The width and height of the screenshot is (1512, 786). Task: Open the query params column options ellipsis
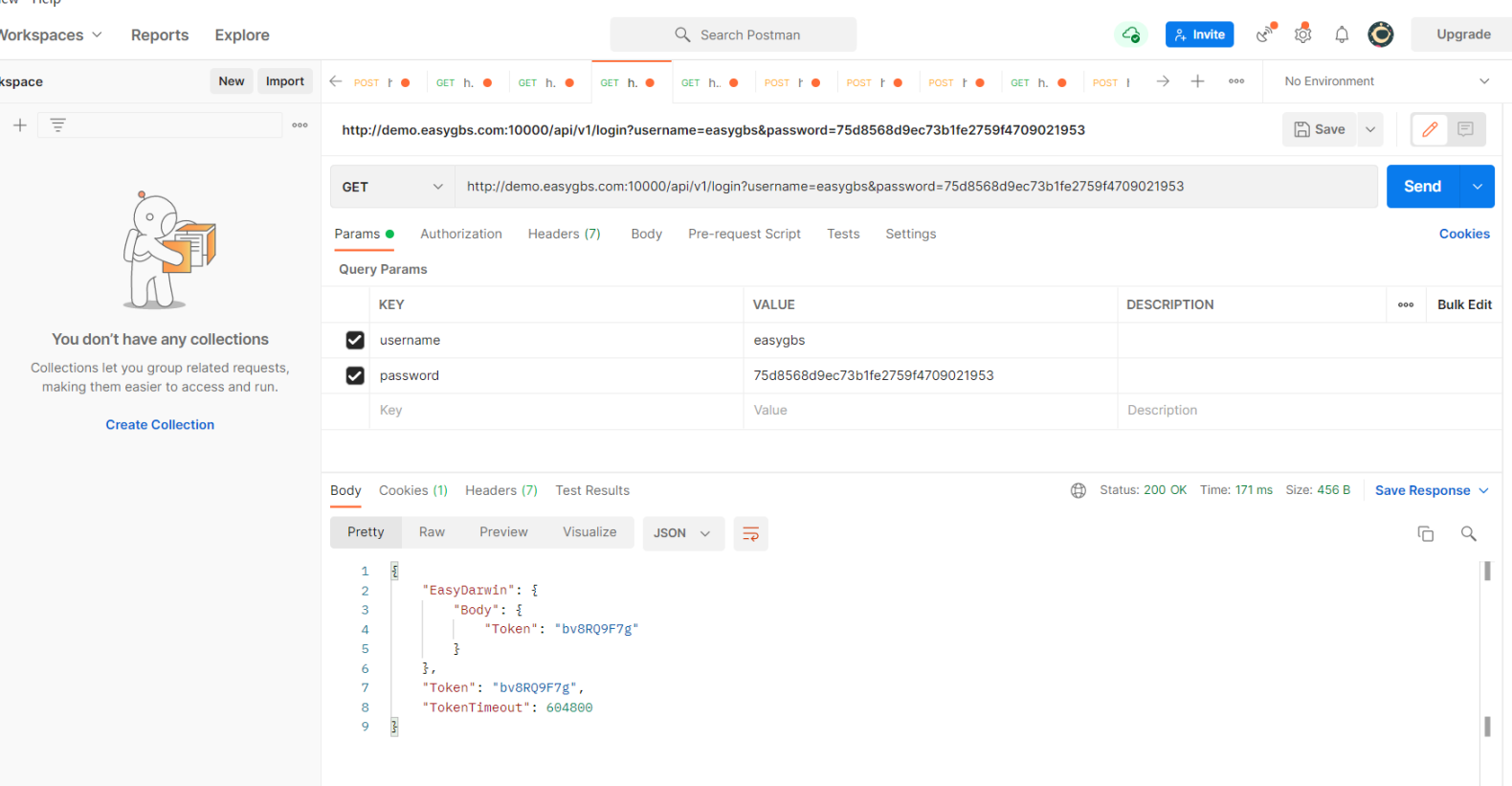1406,304
